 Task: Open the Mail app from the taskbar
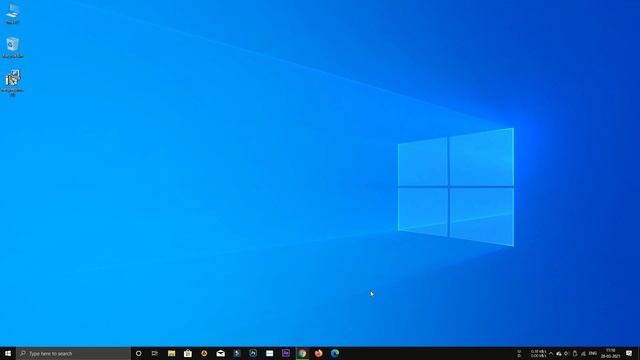[220, 353]
